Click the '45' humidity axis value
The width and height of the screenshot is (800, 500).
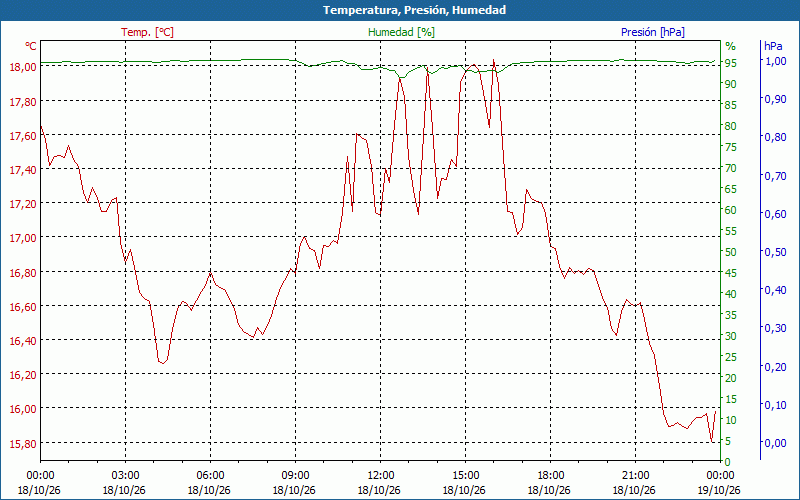click(x=731, y=273)
